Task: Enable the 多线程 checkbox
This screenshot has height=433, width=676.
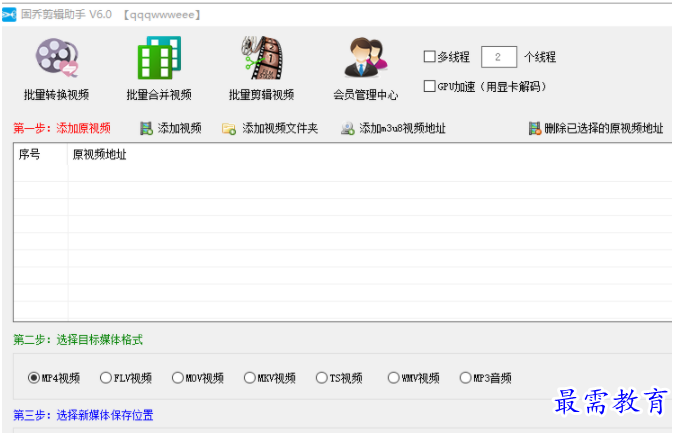Action: (x=429, y=56)
